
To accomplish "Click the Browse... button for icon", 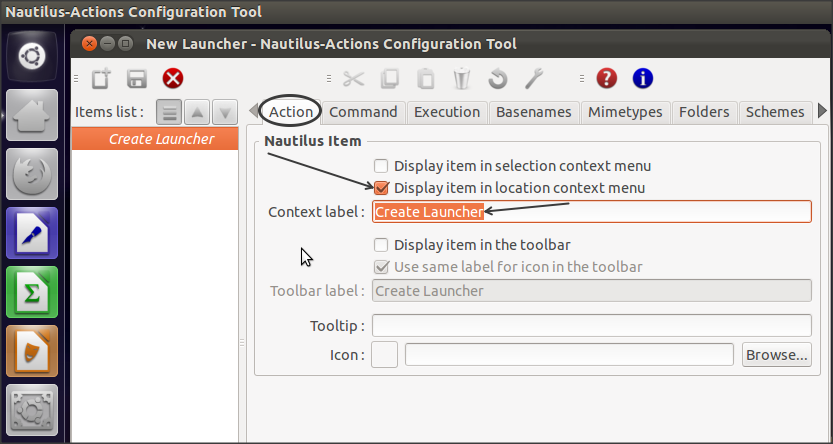I will [776, 355].
